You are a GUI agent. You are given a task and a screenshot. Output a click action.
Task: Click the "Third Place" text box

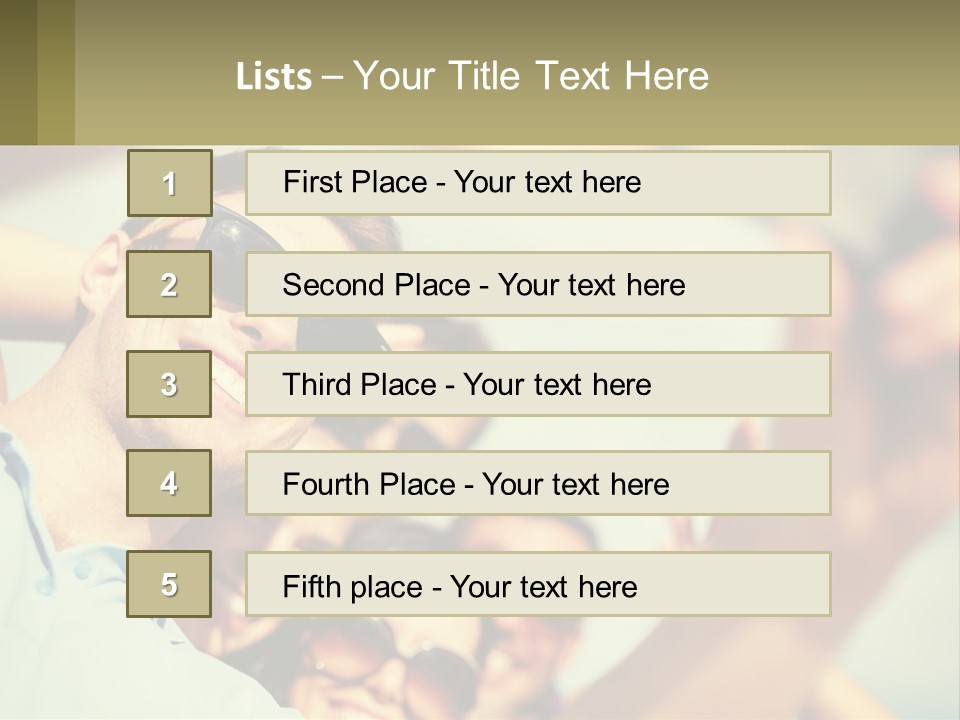[x=538, y=384]
